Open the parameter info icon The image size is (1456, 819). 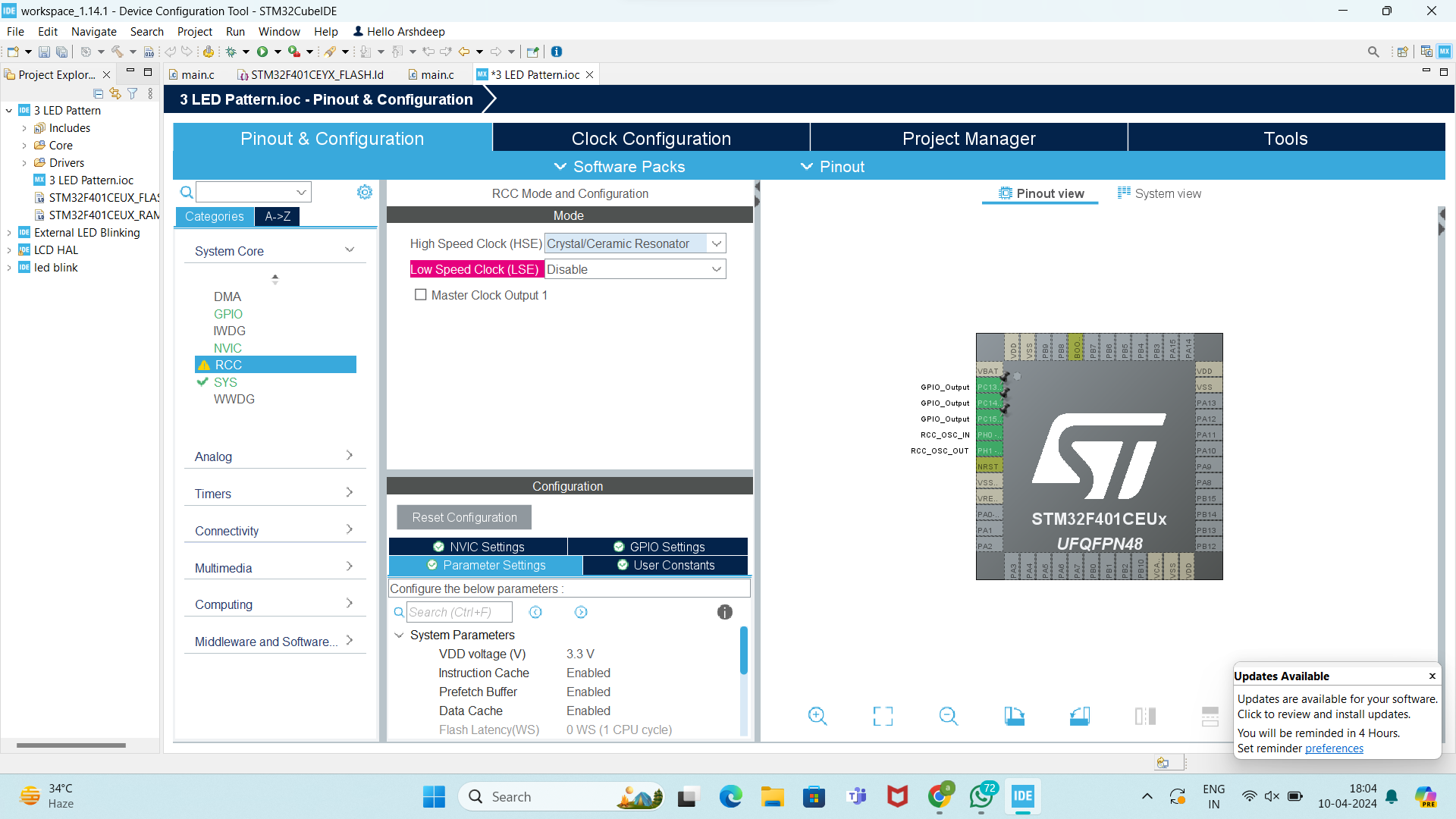pos(725,612)
